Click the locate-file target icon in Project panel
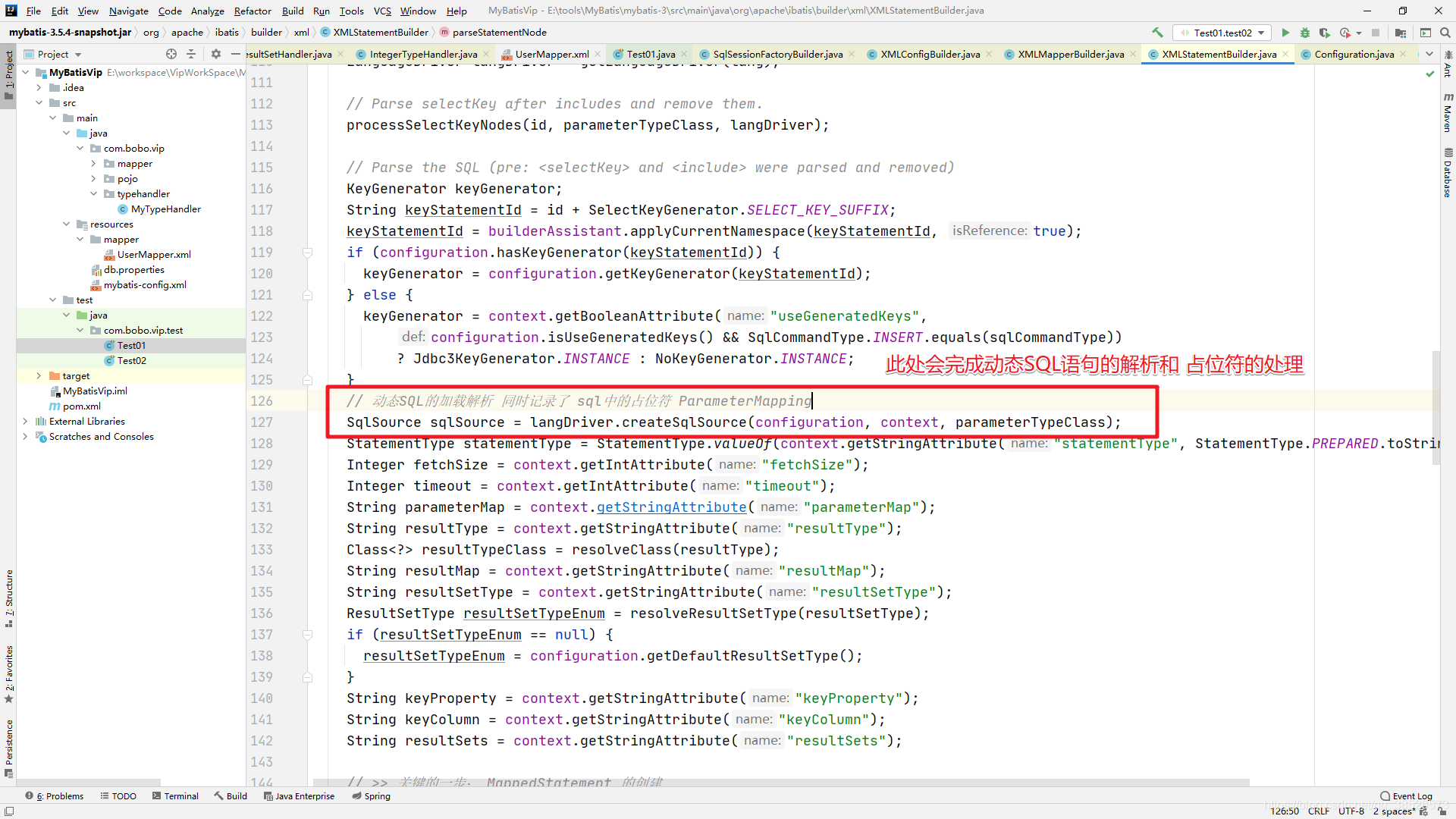The width and height of the screenshot is (1456, 819). 171,54
